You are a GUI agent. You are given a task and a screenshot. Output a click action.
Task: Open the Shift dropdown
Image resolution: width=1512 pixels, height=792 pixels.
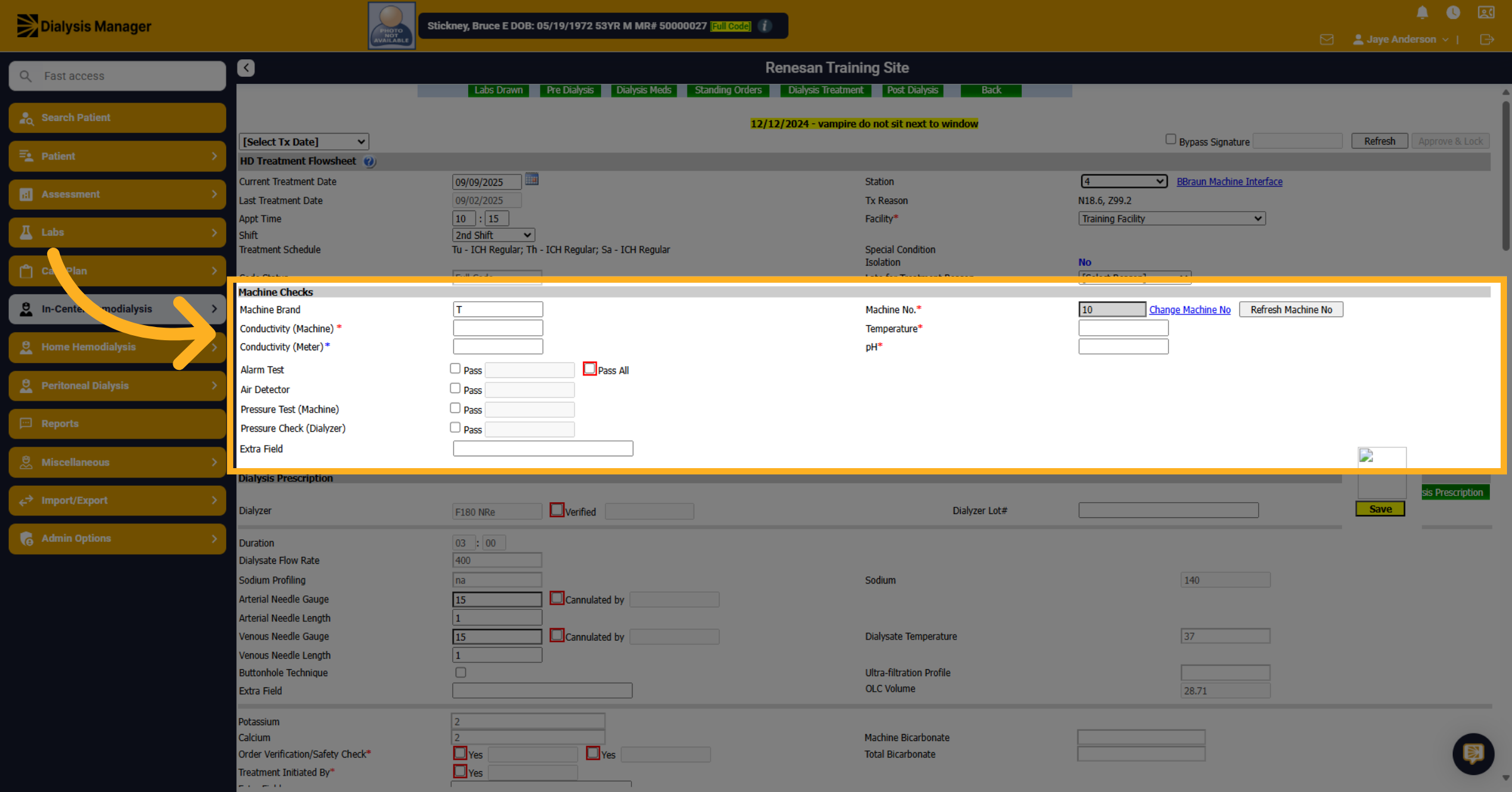pos(493,235)
